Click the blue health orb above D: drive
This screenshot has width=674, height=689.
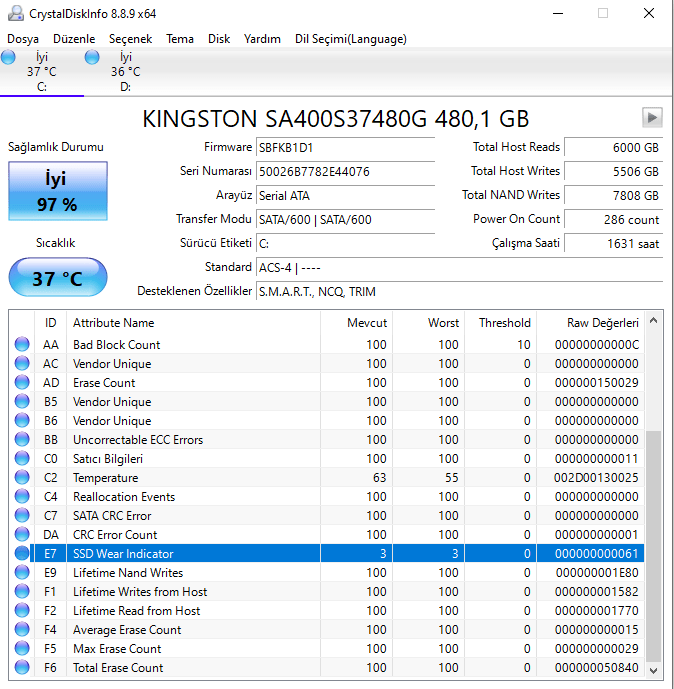(x=92, y=57)
